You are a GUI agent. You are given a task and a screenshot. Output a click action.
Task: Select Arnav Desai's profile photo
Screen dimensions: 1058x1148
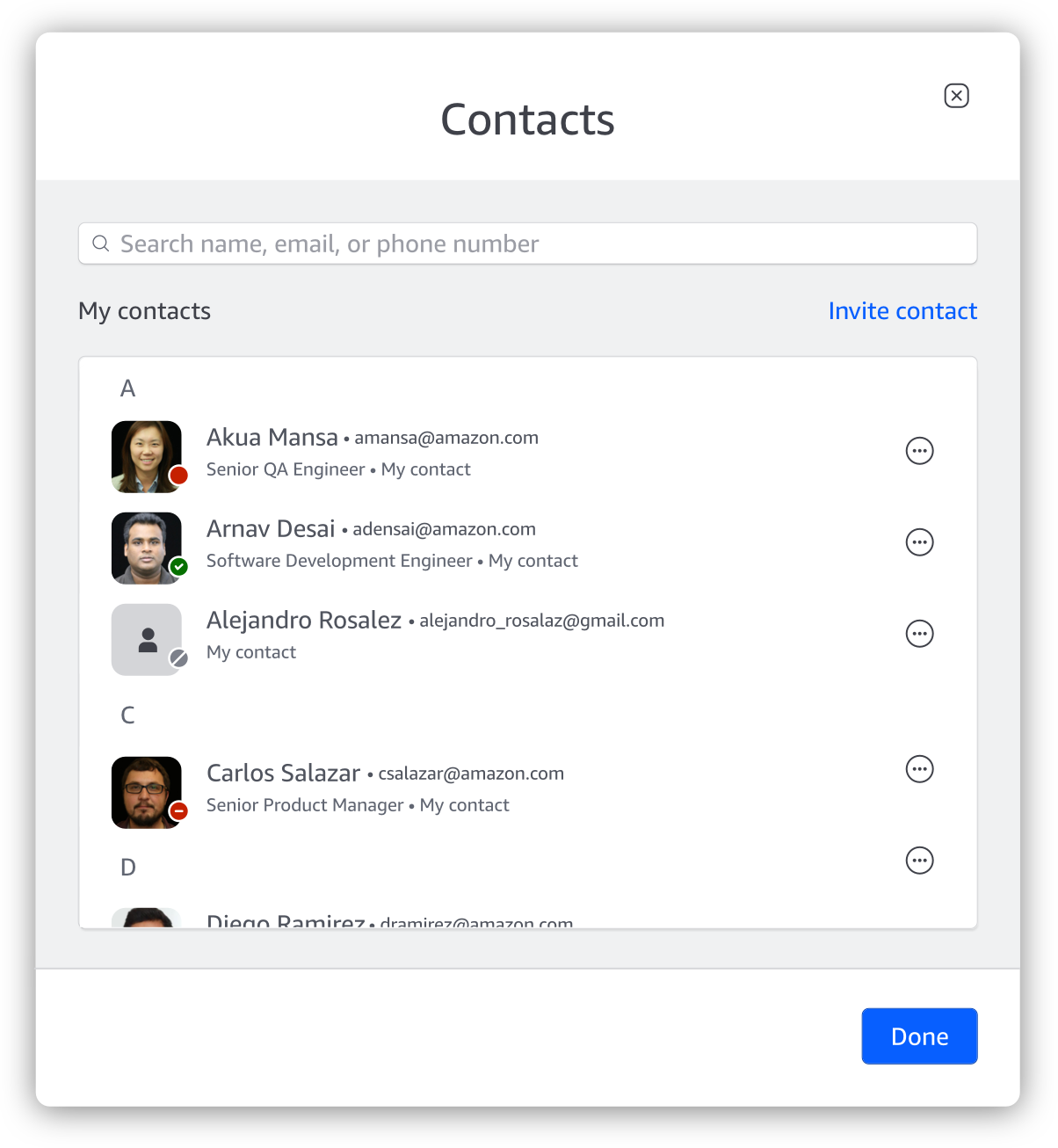[147, 549]
